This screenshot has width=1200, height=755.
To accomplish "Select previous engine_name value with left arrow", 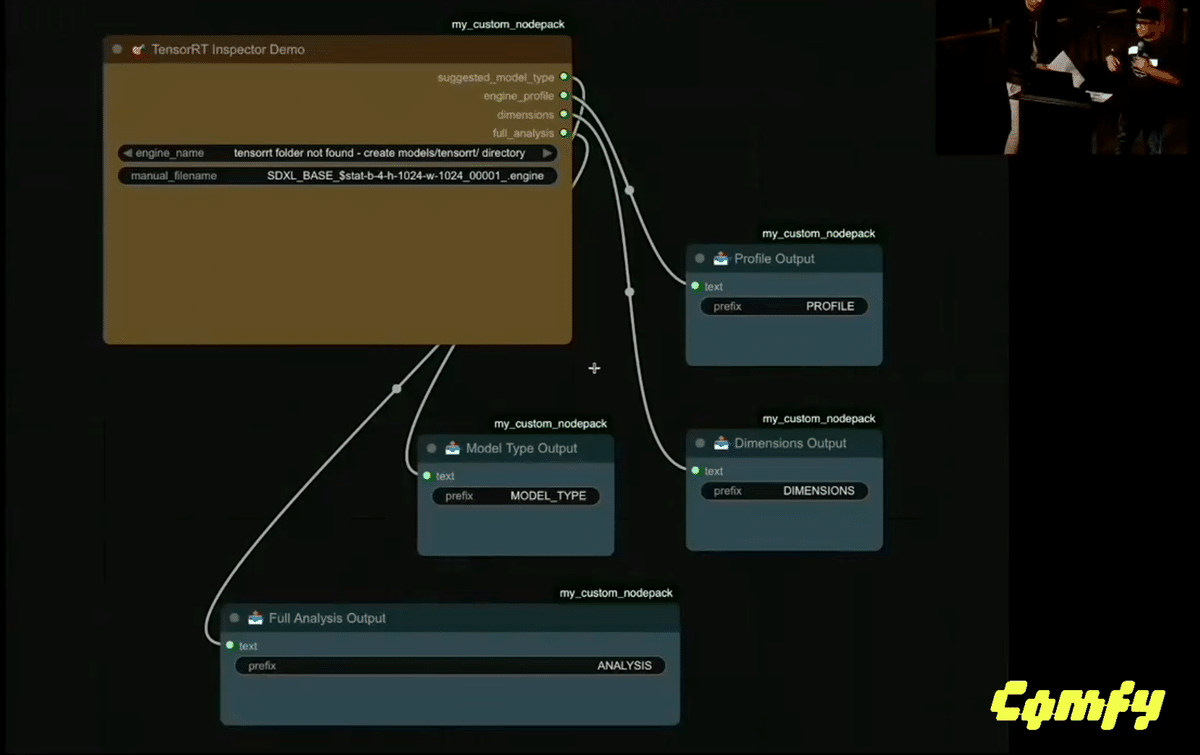I will [x=127, y=153].
